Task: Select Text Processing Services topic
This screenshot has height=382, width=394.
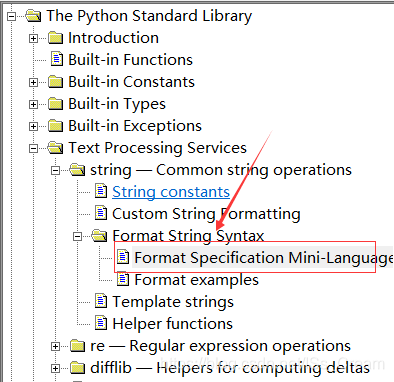Action: (x=157, y=148)
